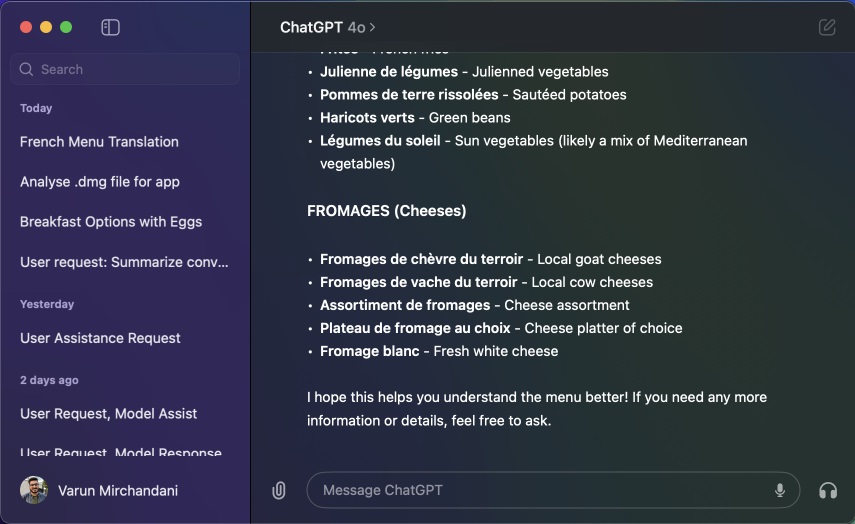The image size is (855, 524).
Task: Click Varun Mirchandani's profile avatar
Action: (x=34, y=490)
